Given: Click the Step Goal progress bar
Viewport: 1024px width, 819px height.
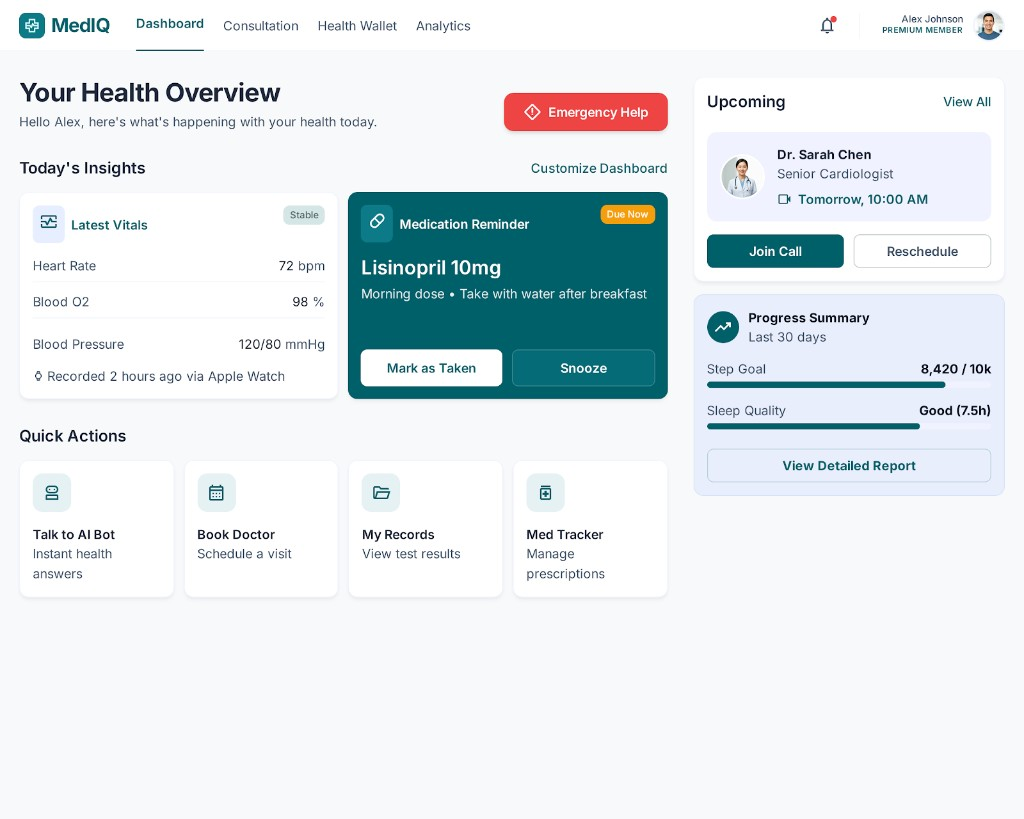Looking at the screenshot, I should point(849,385).
